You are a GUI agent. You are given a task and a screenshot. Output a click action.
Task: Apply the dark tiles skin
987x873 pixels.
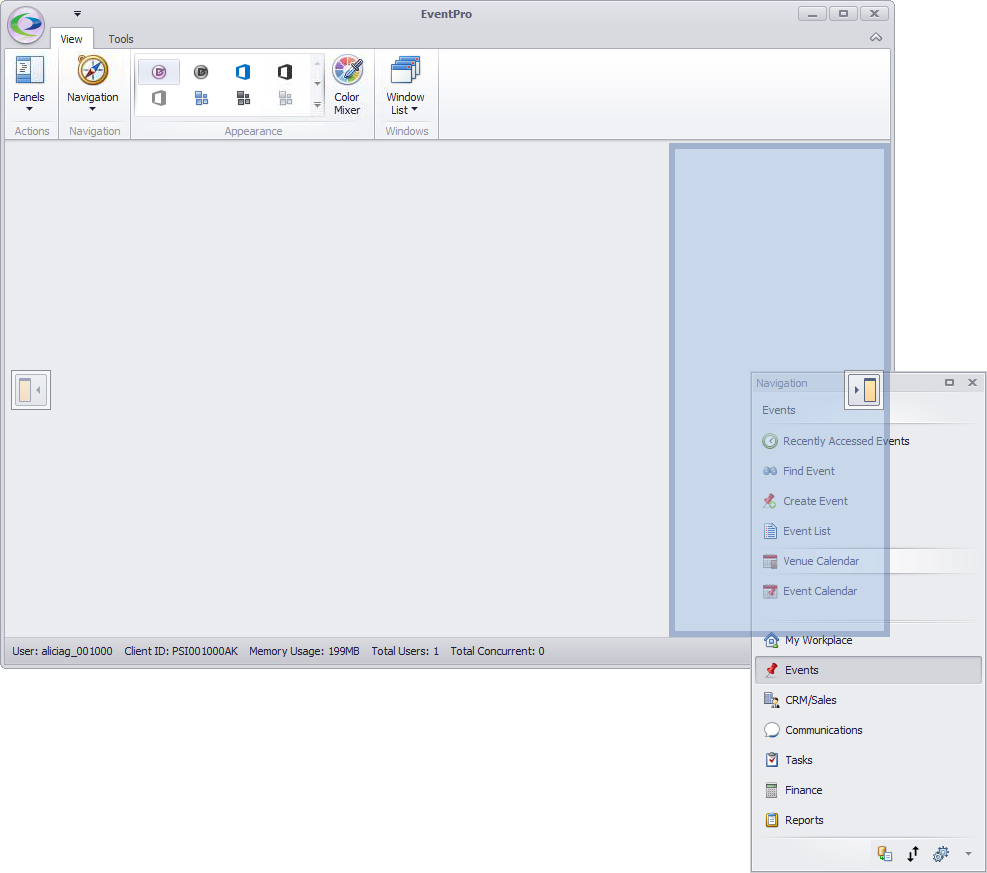point(243,98)
